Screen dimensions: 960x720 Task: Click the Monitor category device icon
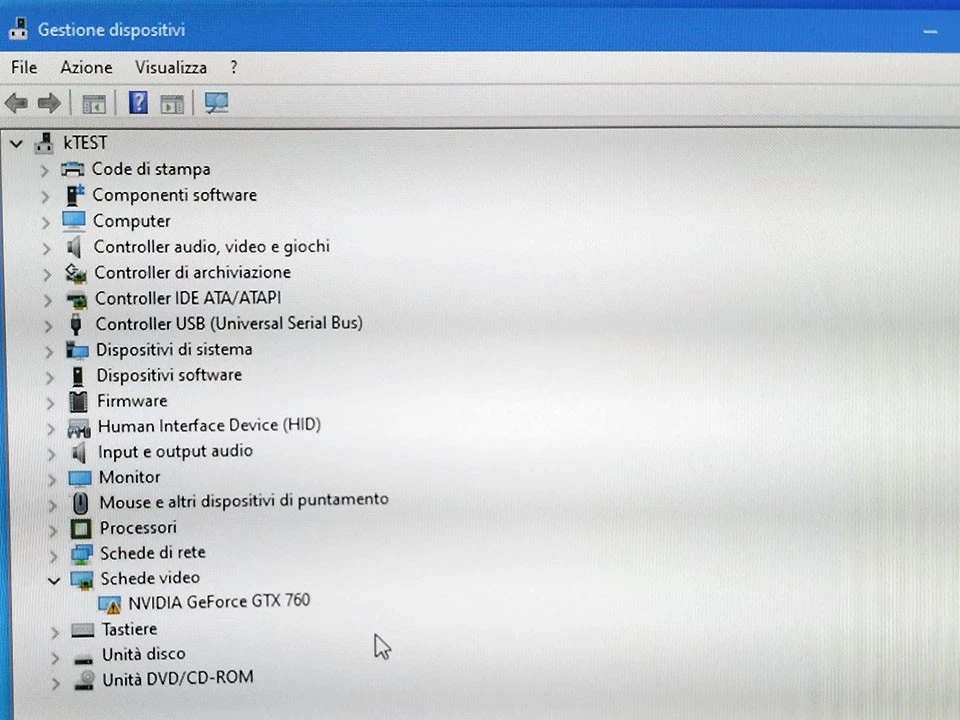(x=80, y=477)
